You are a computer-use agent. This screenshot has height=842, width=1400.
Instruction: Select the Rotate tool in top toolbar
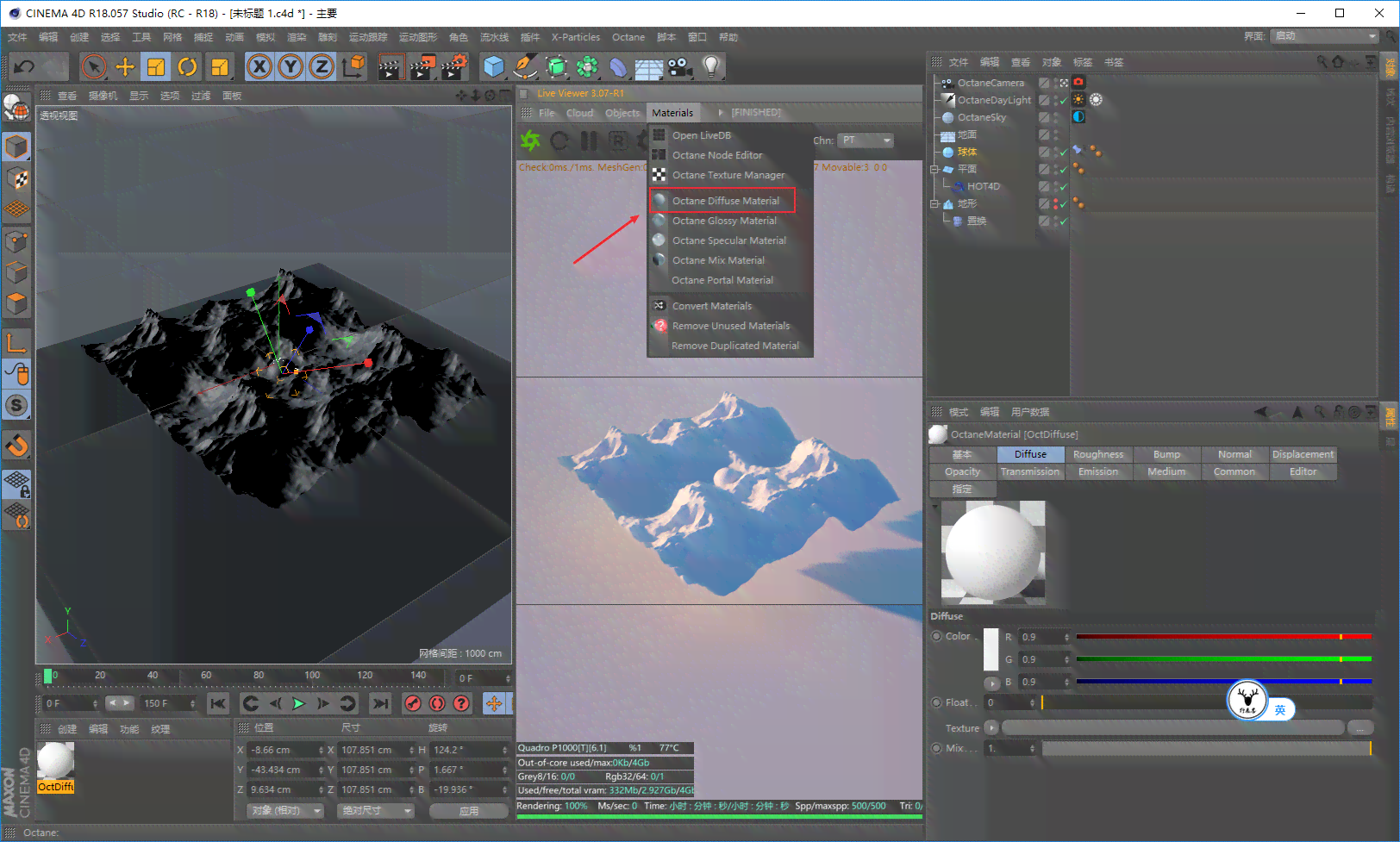click(x=187, y=66)
